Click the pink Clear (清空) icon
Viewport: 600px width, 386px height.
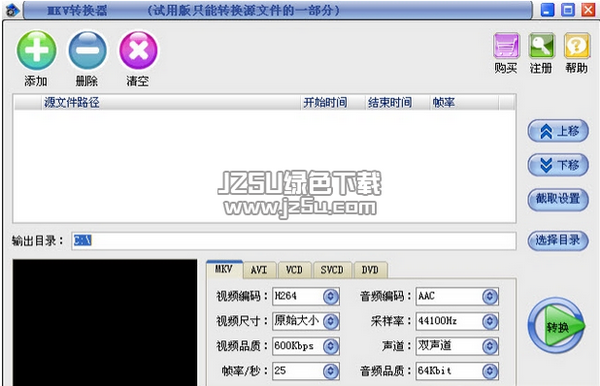pos(138,50)
